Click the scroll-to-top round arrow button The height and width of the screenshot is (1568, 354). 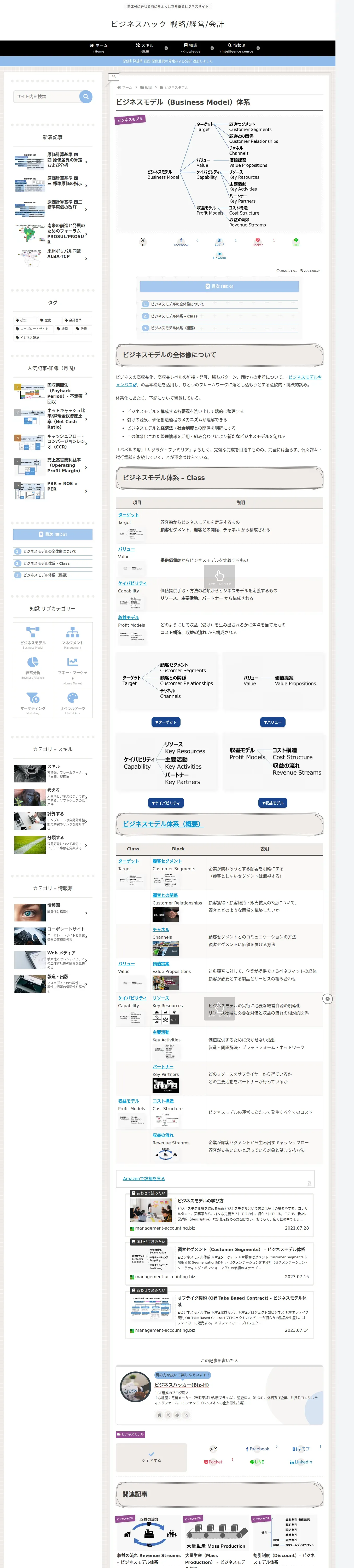327,999
